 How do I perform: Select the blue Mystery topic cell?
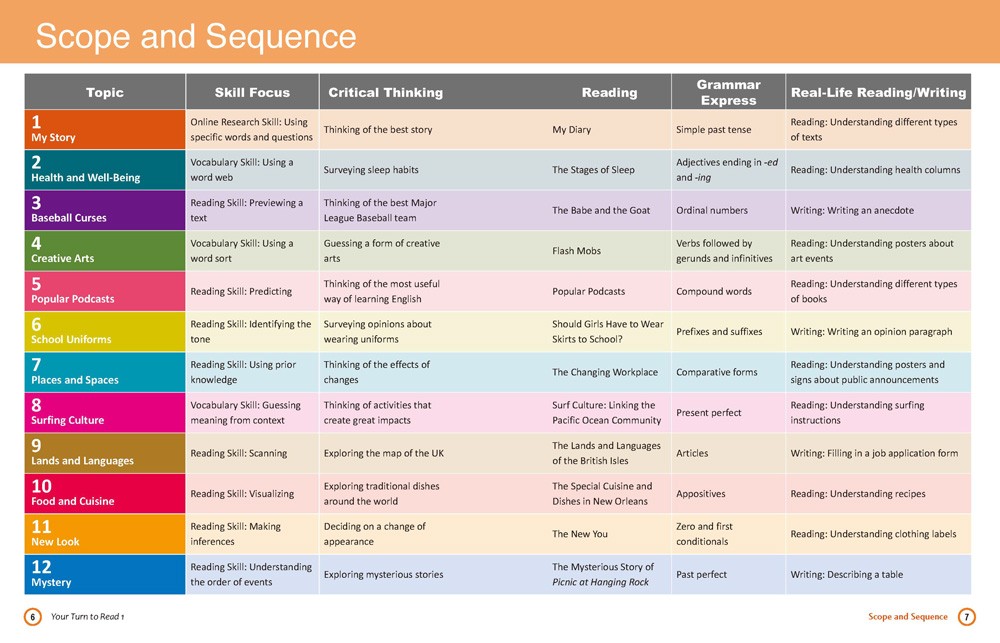[x=105, y=574]
